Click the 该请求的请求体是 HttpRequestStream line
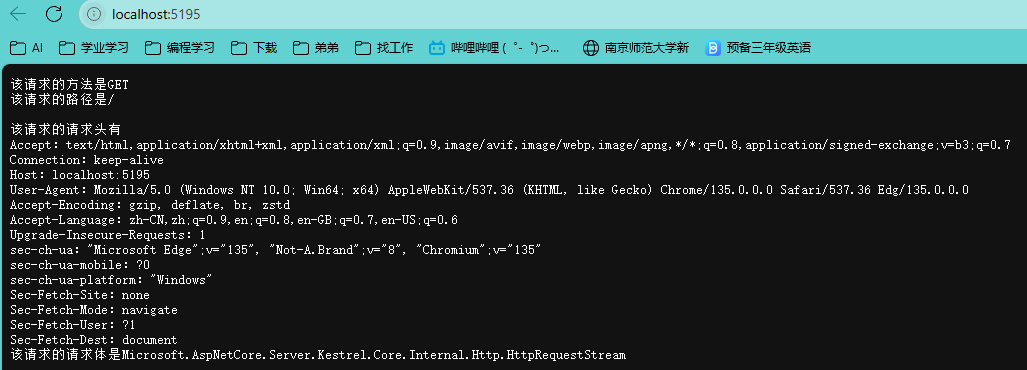 pyautogui.click(x=318, y=355)
